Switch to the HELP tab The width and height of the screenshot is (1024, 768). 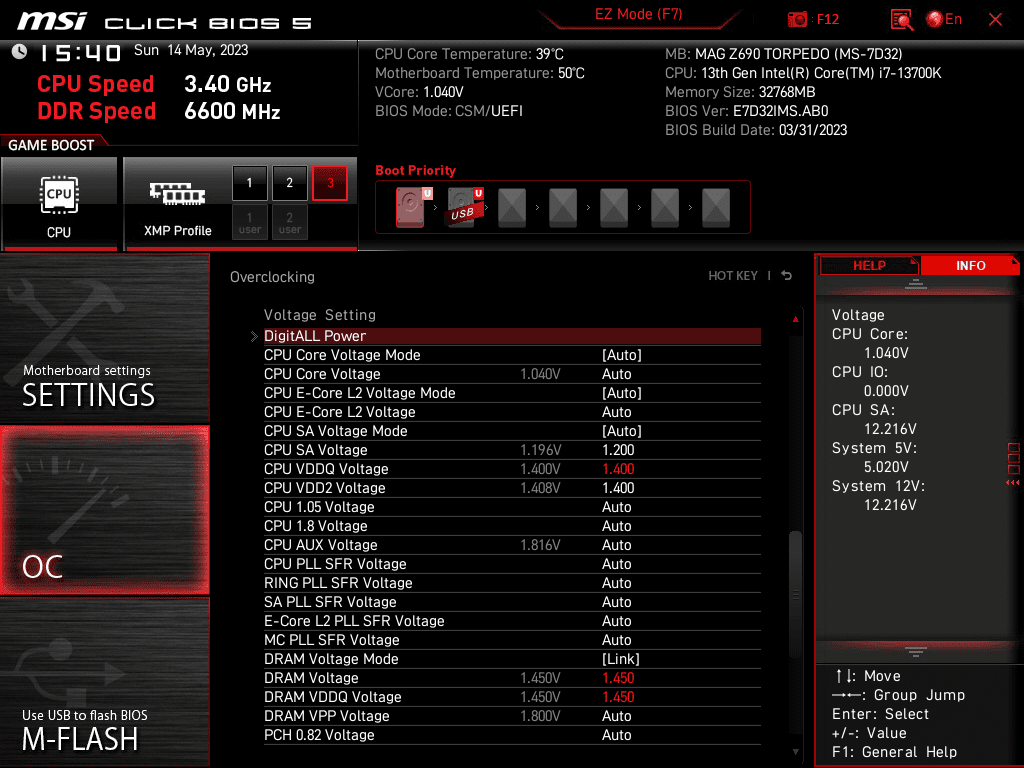pyautogui.click(x=869, y=266)
